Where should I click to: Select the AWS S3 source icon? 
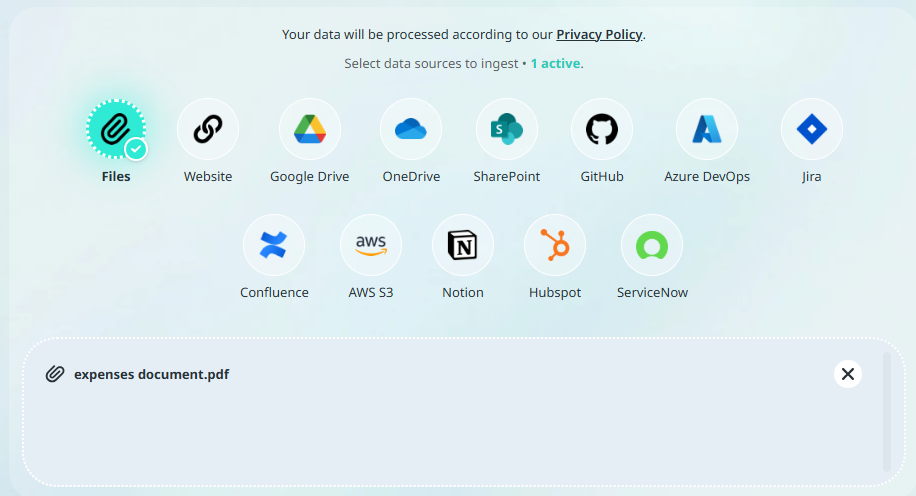[371, 245]
